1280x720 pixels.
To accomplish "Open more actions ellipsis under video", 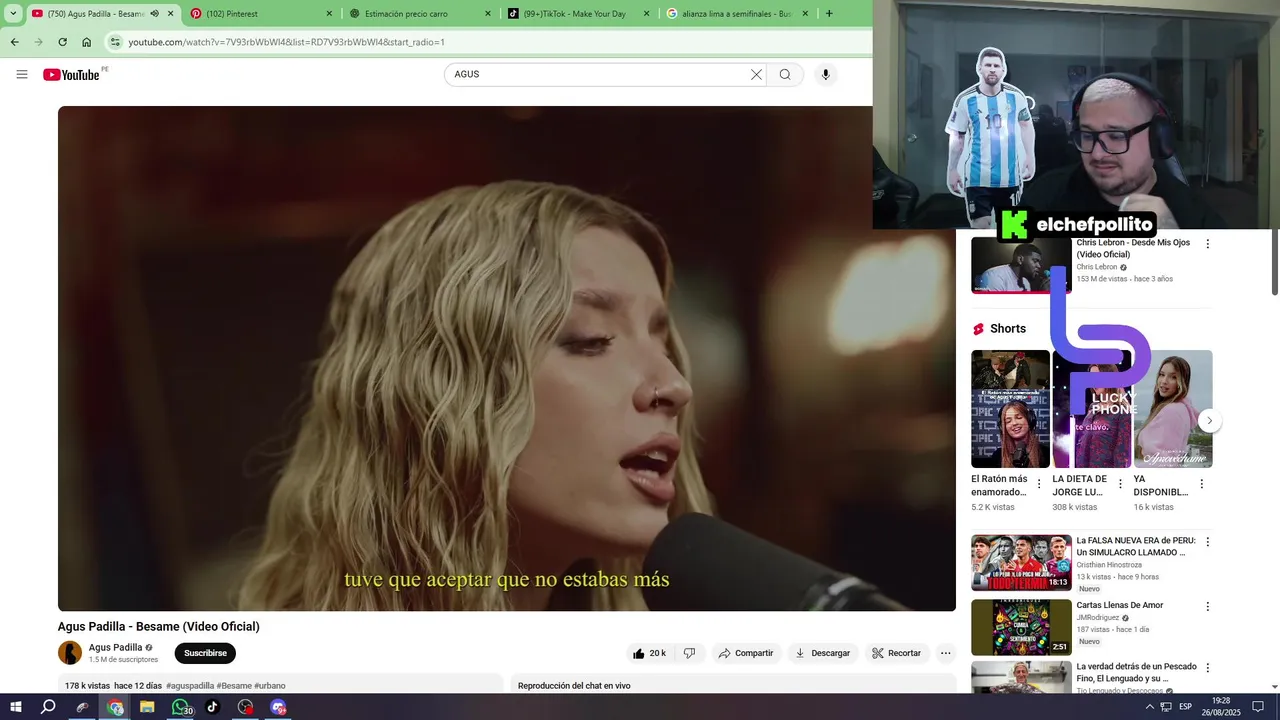I will pyautogui.click(x=945, y=653).
